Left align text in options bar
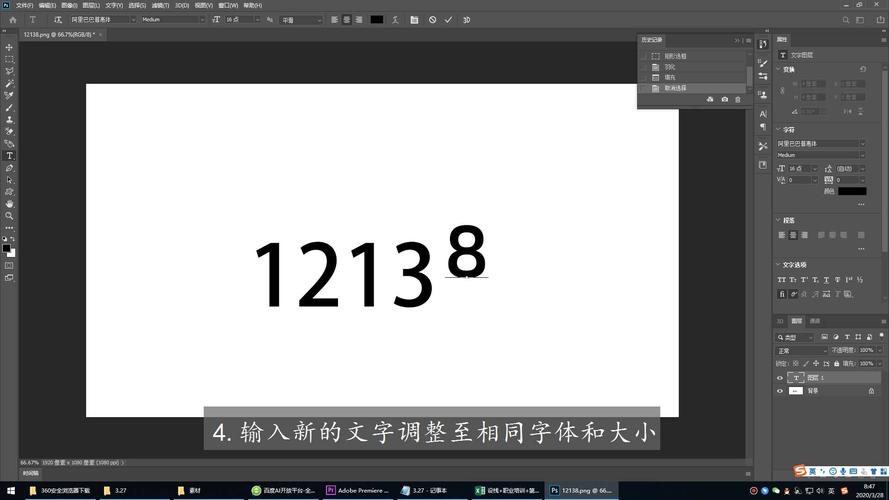Screen dimensions: 889x500 click(x=335, y=20)
